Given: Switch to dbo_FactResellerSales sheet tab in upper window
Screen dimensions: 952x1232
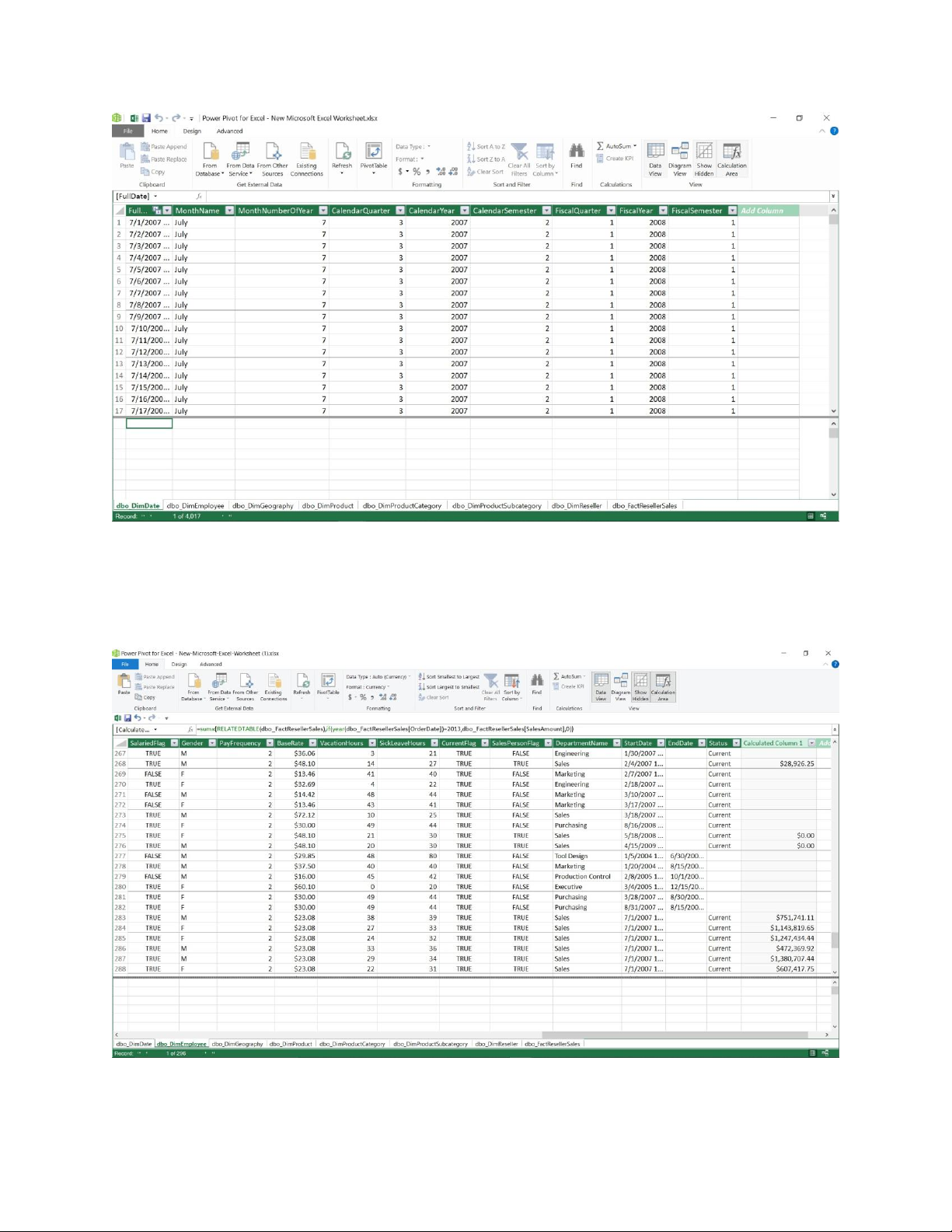Looking at the screenshot, I should [644, 506].
